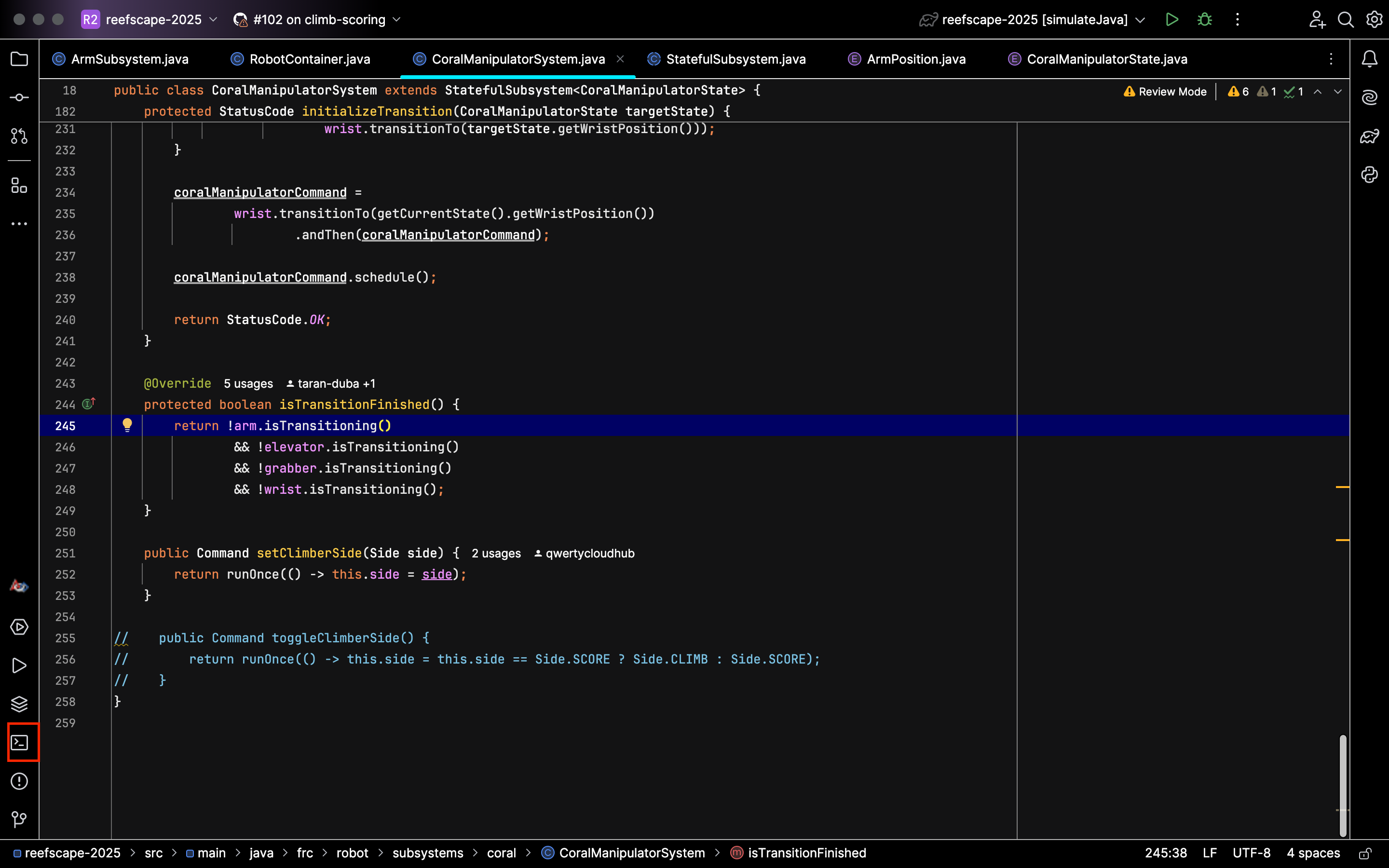The height and width of the screenshot is (868, 1389).
Task: Open Search Everywhere magnifier
Action: pos(1346,19)
